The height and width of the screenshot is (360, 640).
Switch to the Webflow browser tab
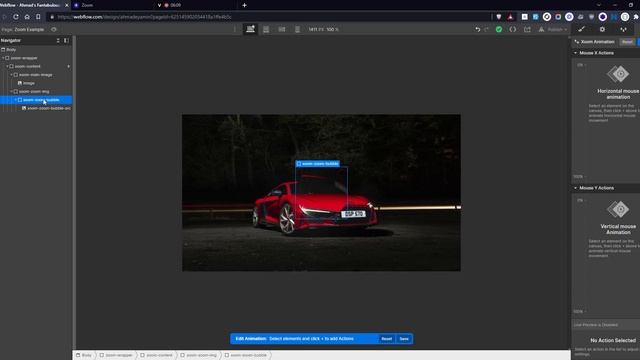(31, 5)
